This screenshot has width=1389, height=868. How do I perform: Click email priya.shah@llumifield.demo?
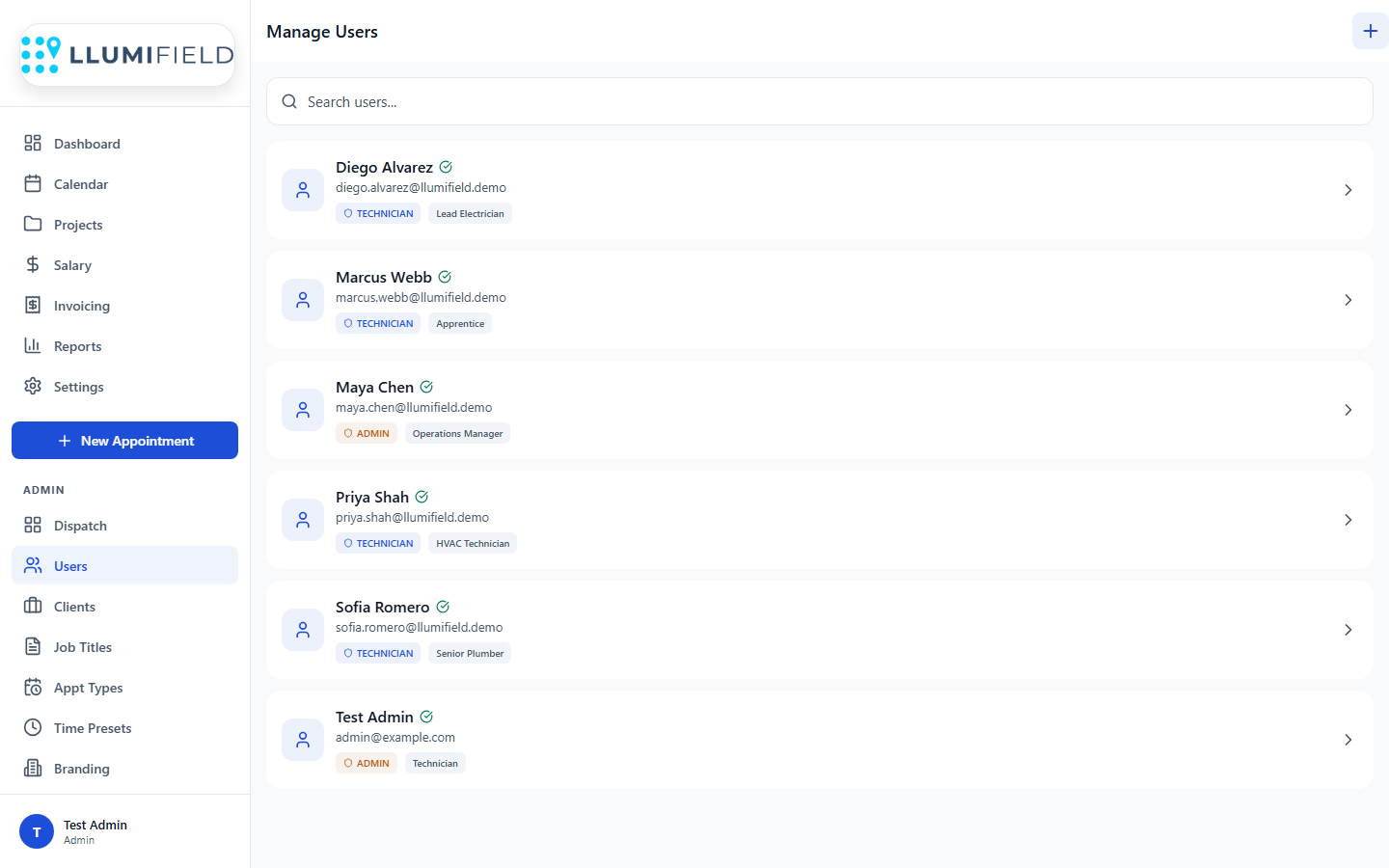pyautogui.click(x=412, y=518)
